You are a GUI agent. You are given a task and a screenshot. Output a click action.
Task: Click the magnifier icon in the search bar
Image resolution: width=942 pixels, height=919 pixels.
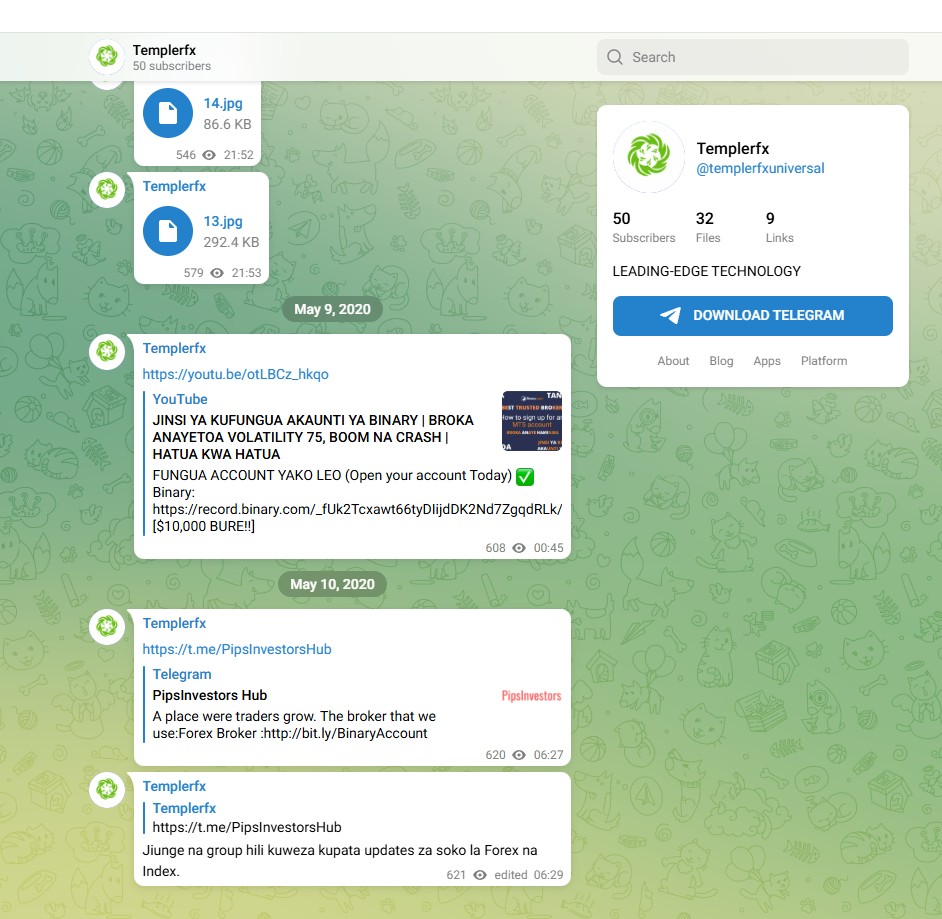click(x=615, y=57)
